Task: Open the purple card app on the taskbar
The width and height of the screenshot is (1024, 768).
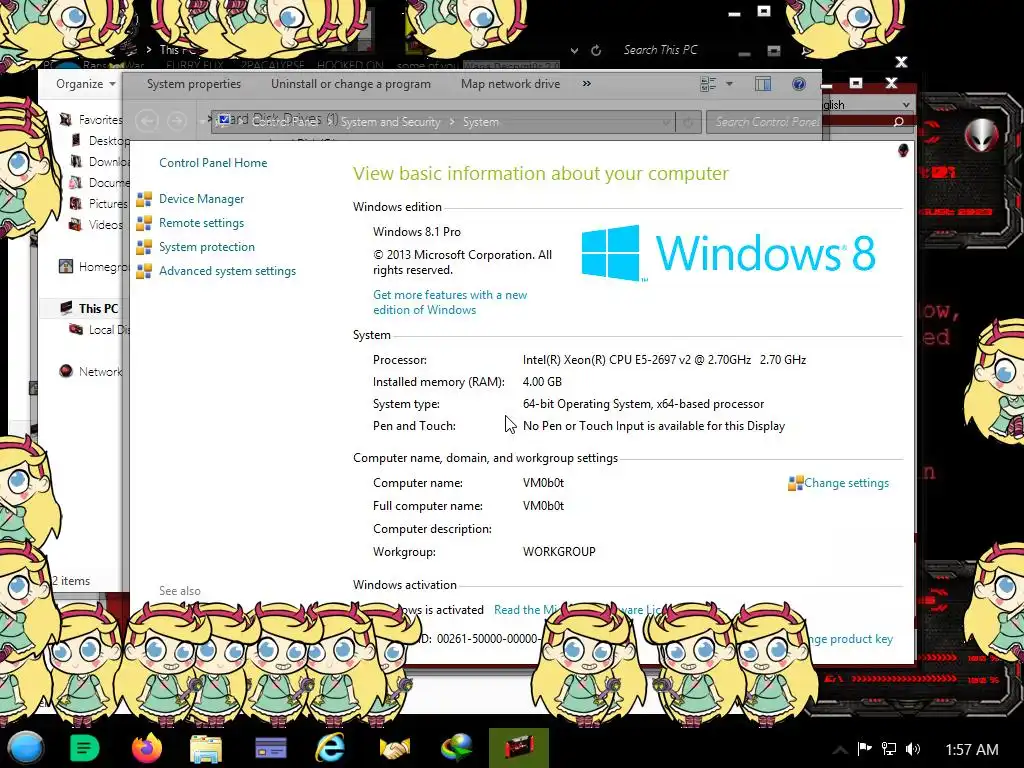Action: tap(270, 748)
